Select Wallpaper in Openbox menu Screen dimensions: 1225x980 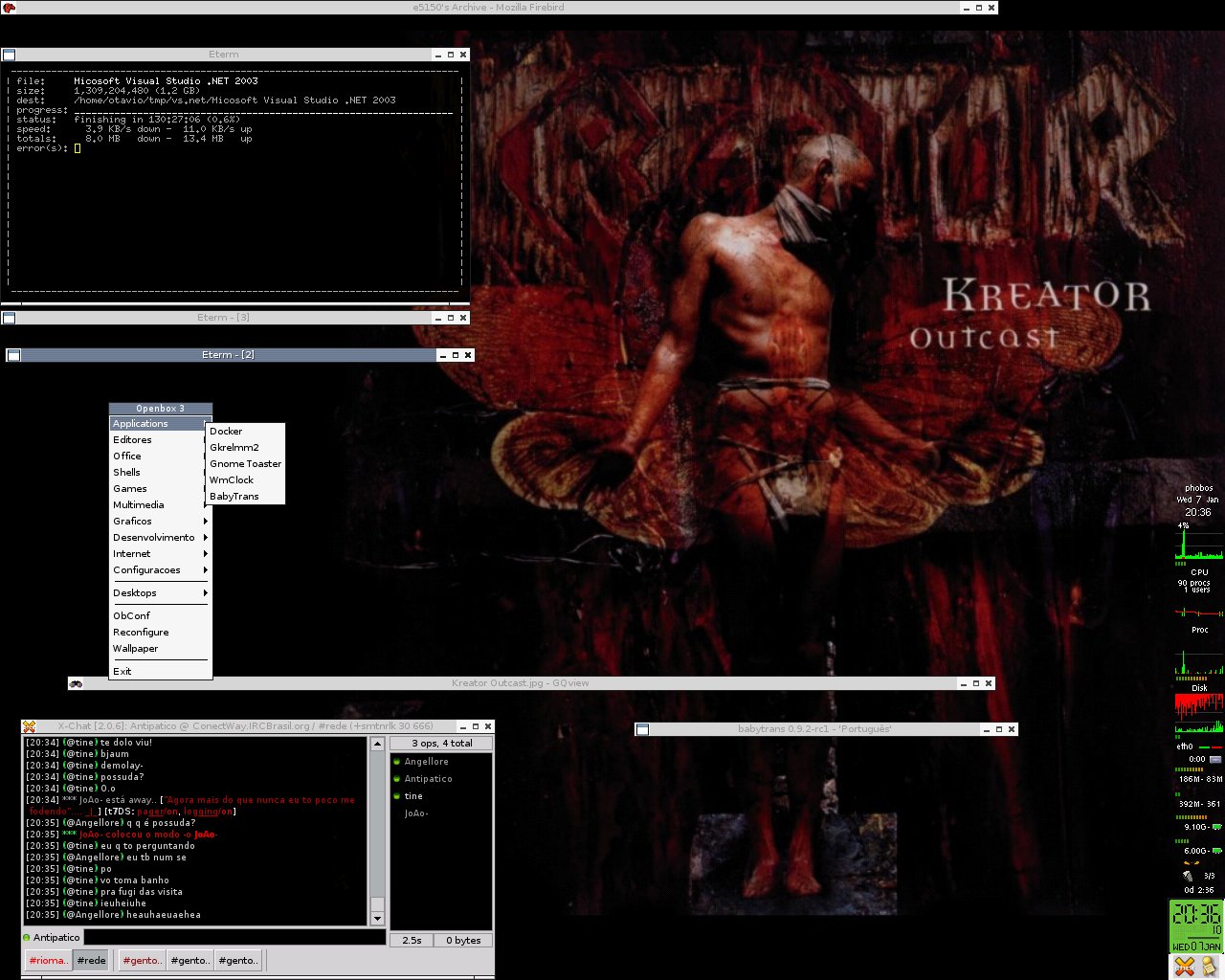(x=160, y=648)
